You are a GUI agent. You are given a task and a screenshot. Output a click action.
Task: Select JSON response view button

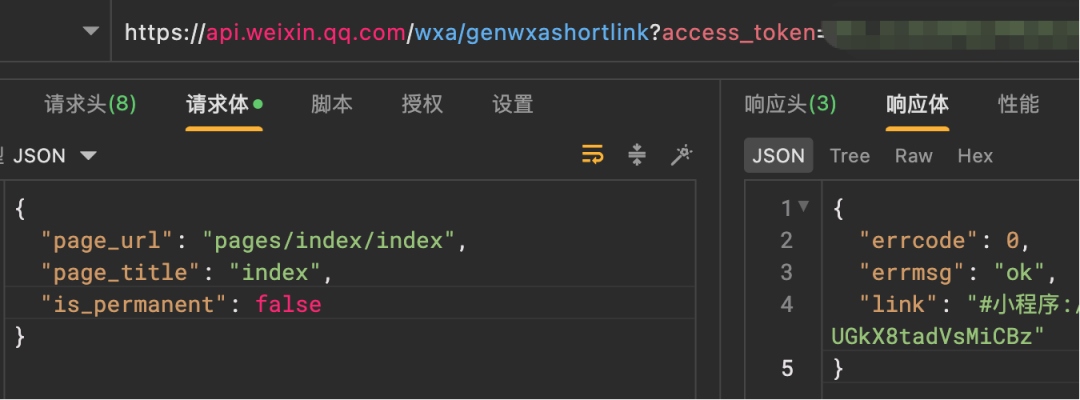click(x=778, y=156)
